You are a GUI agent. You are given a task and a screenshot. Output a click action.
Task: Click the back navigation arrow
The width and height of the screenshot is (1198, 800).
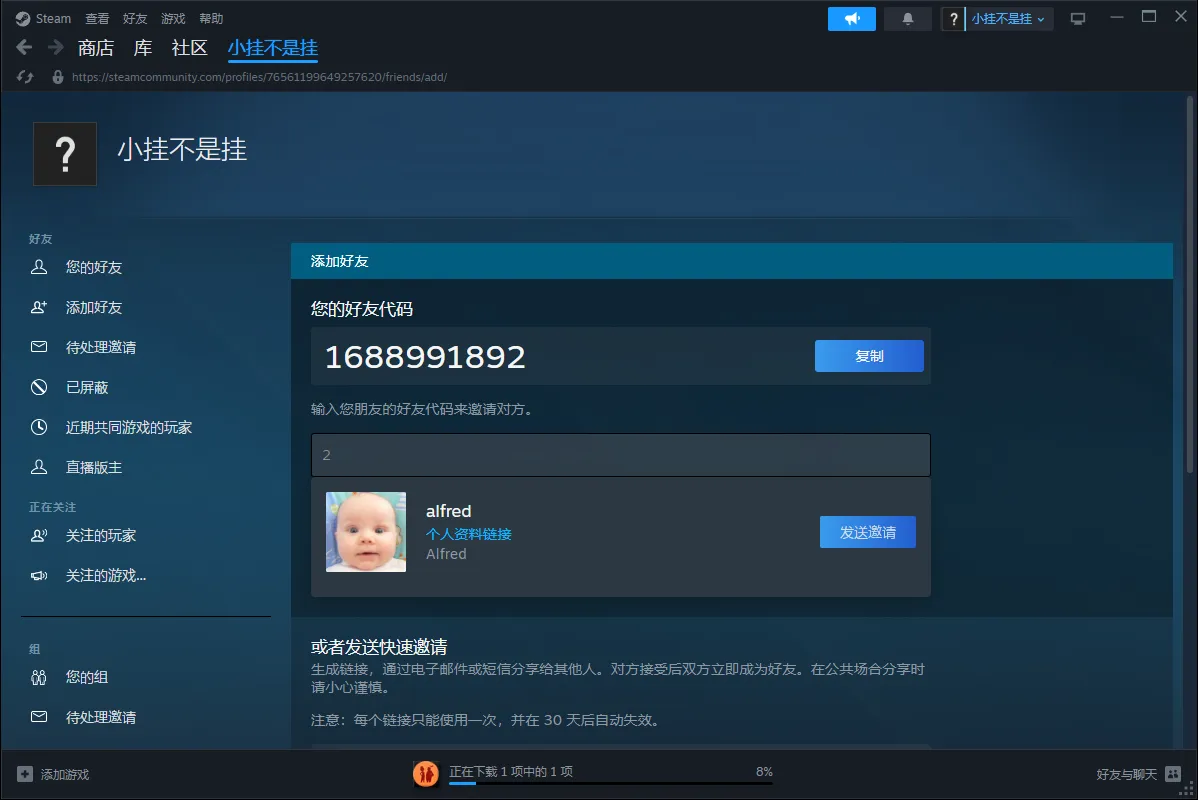pos(25,48)
